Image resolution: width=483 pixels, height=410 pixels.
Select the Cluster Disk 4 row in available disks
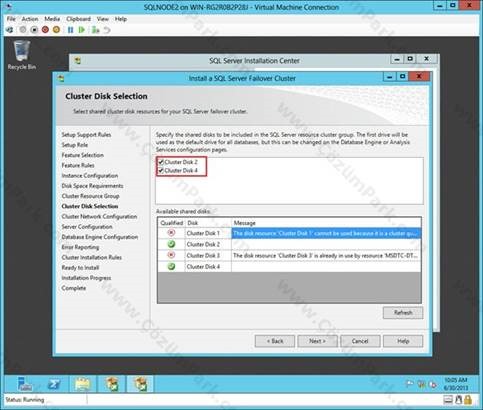tap(289, 266)
